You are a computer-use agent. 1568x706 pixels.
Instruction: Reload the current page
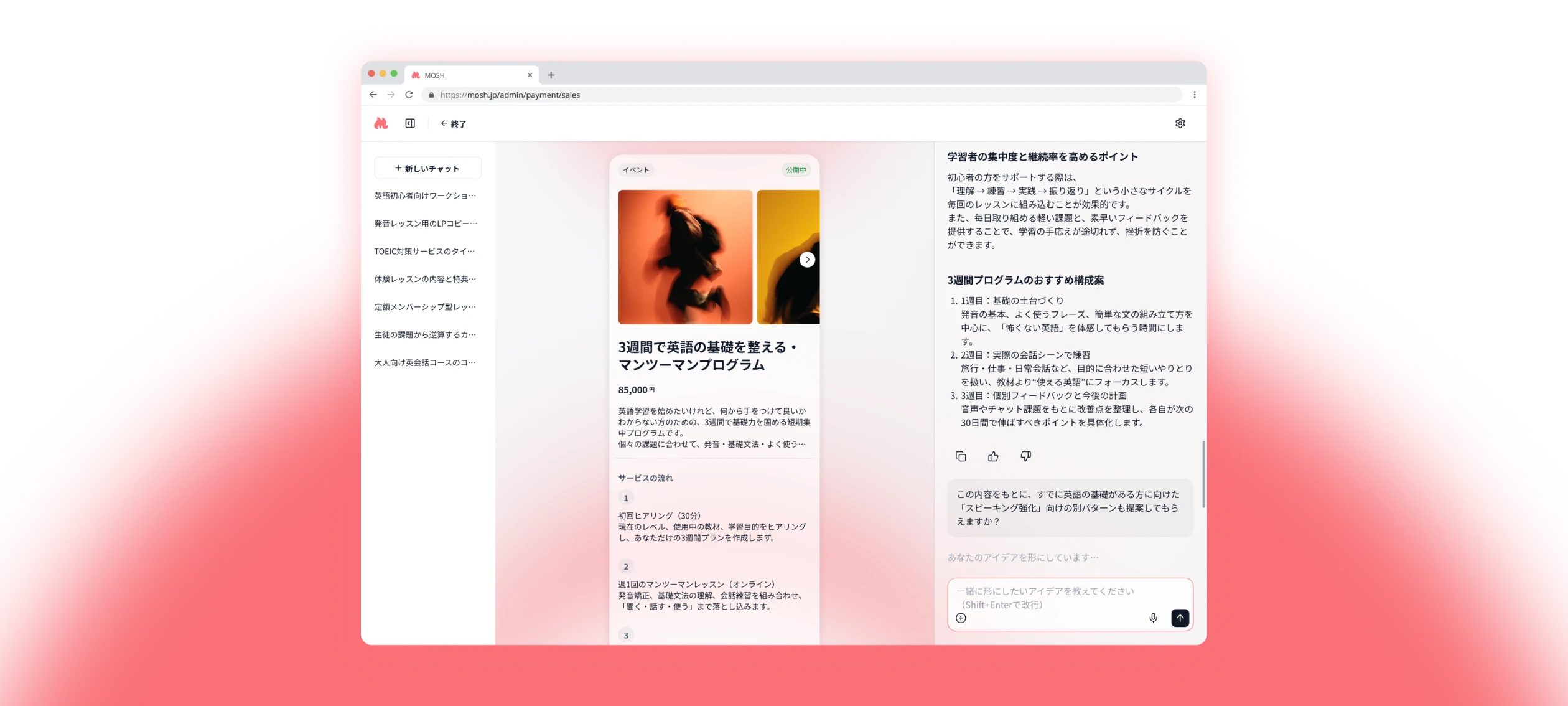[x=409, y=95]
